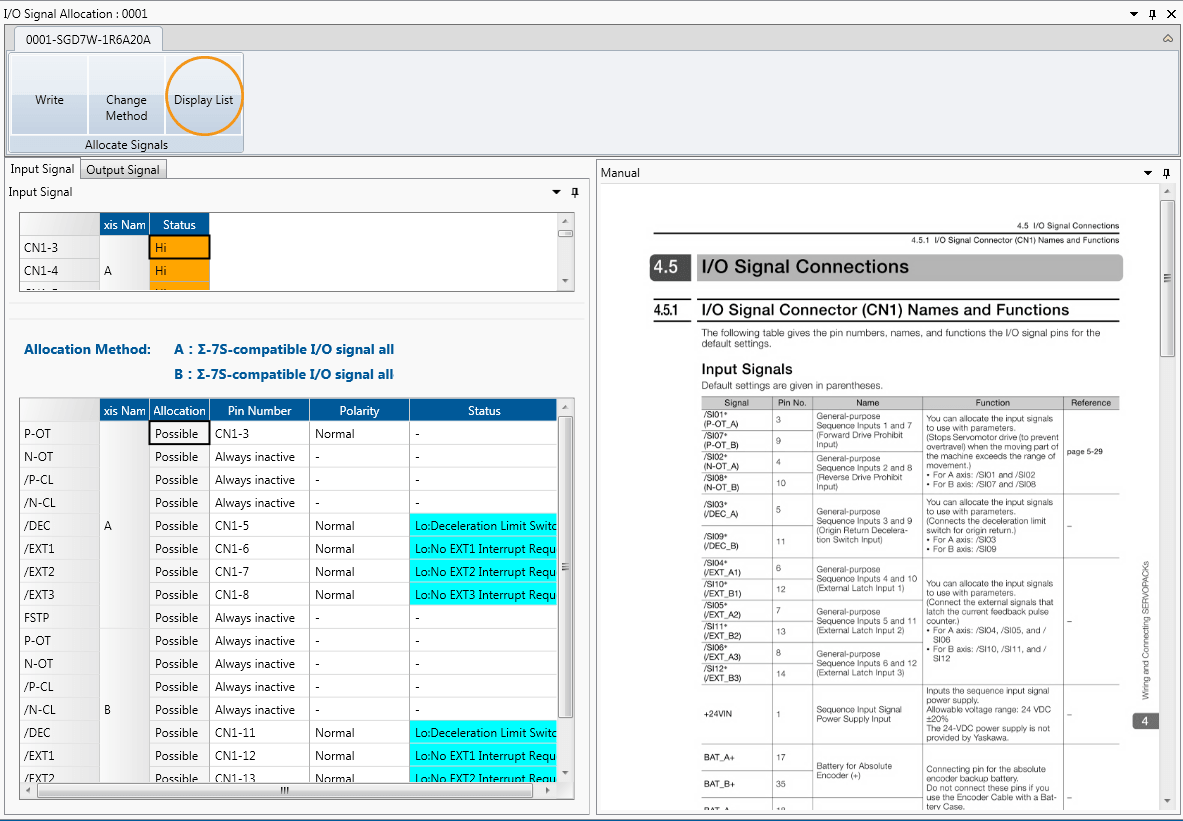Screen dimensions: 1183x821
Task: Click the Write button in Allocate Signals
Action: [x=49, y=100]
